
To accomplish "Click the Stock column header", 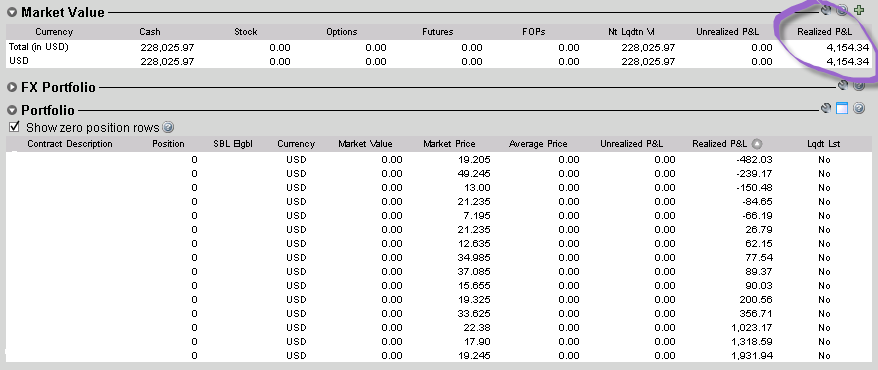I will 245,32.
